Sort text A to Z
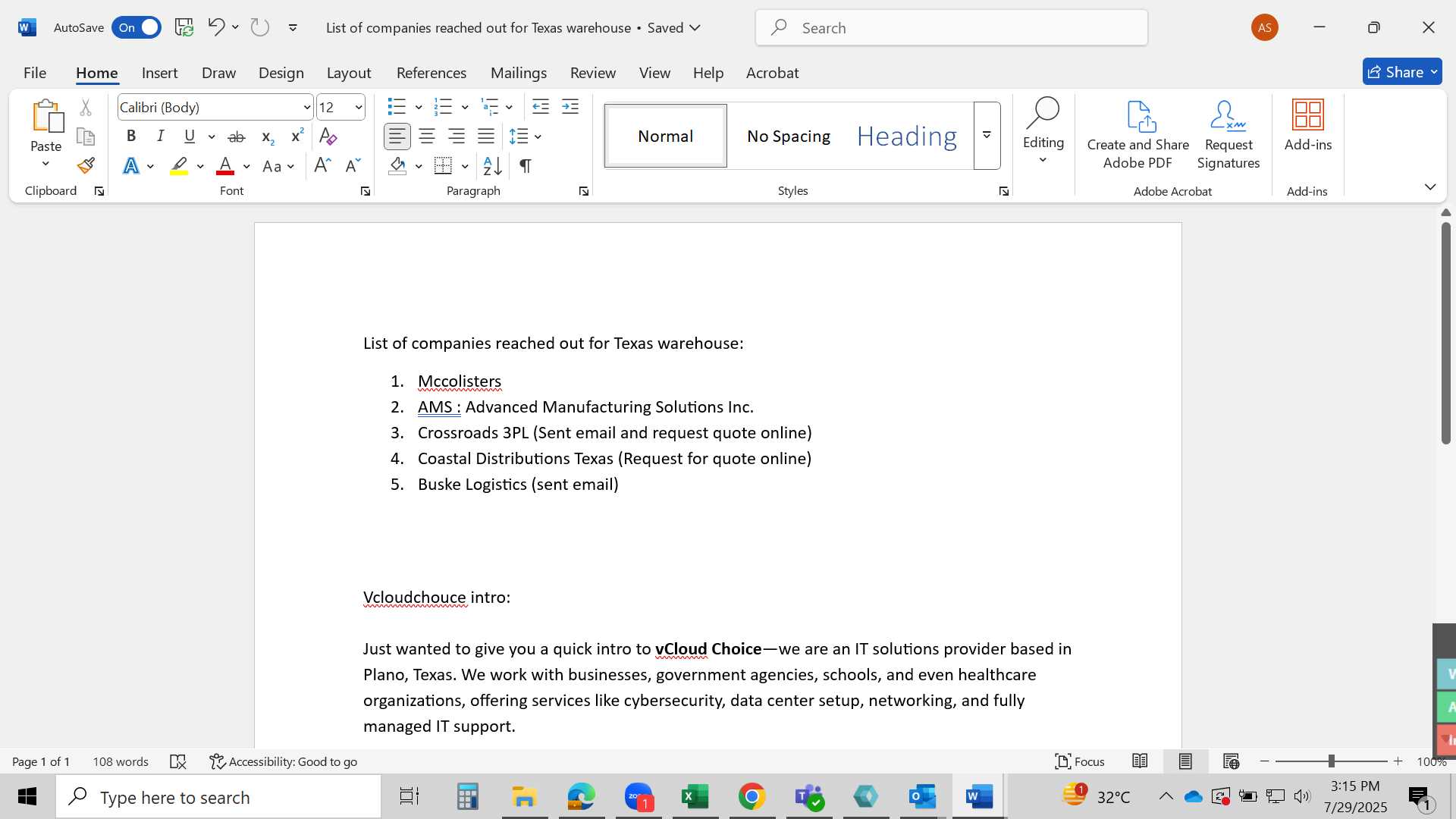1456x819 pixels. 492,165
